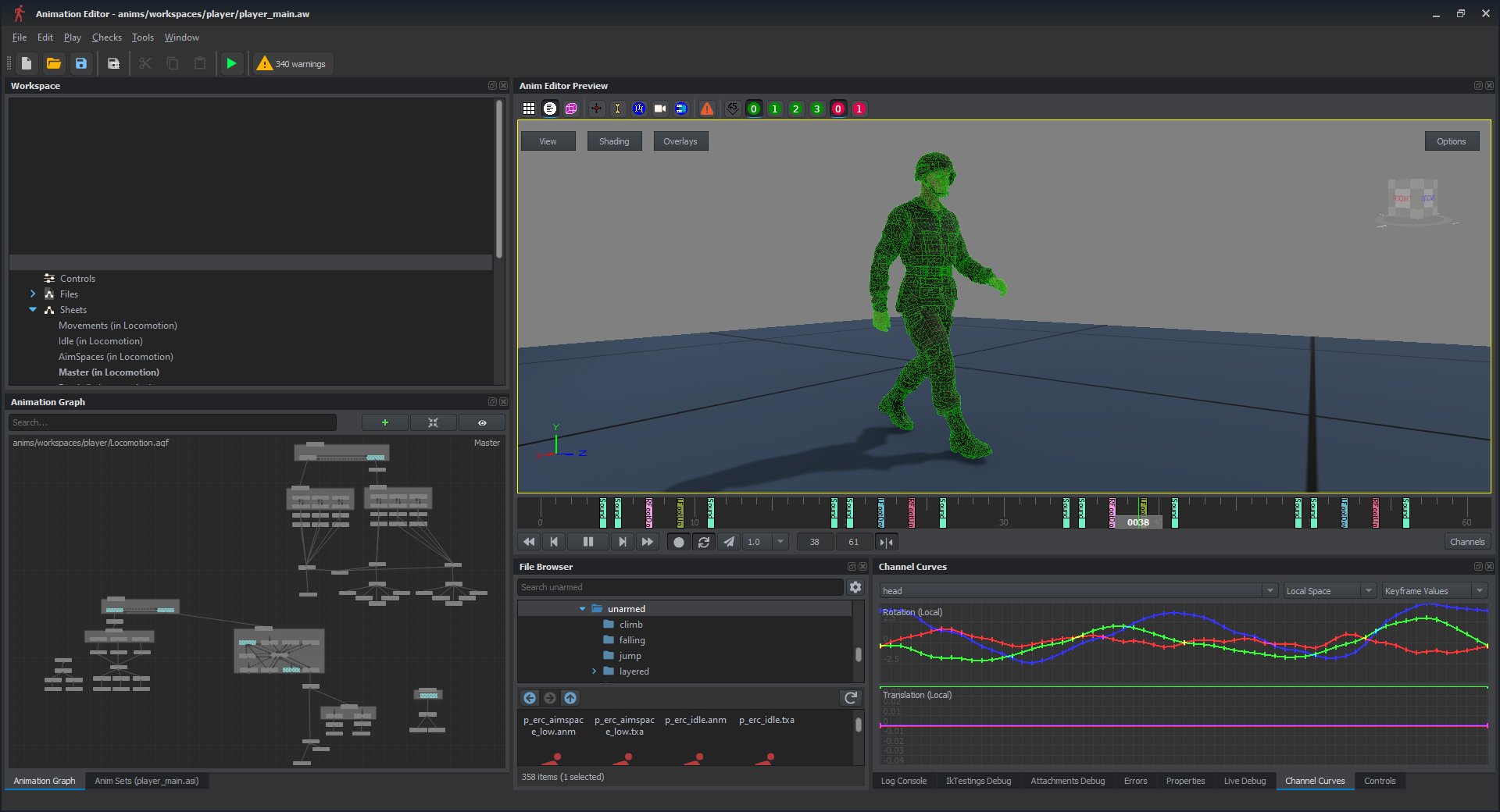Click the 45-degree view icon
Image resolution: width=1500 pixels, height=812 pixels.
(x=732, y=109)
